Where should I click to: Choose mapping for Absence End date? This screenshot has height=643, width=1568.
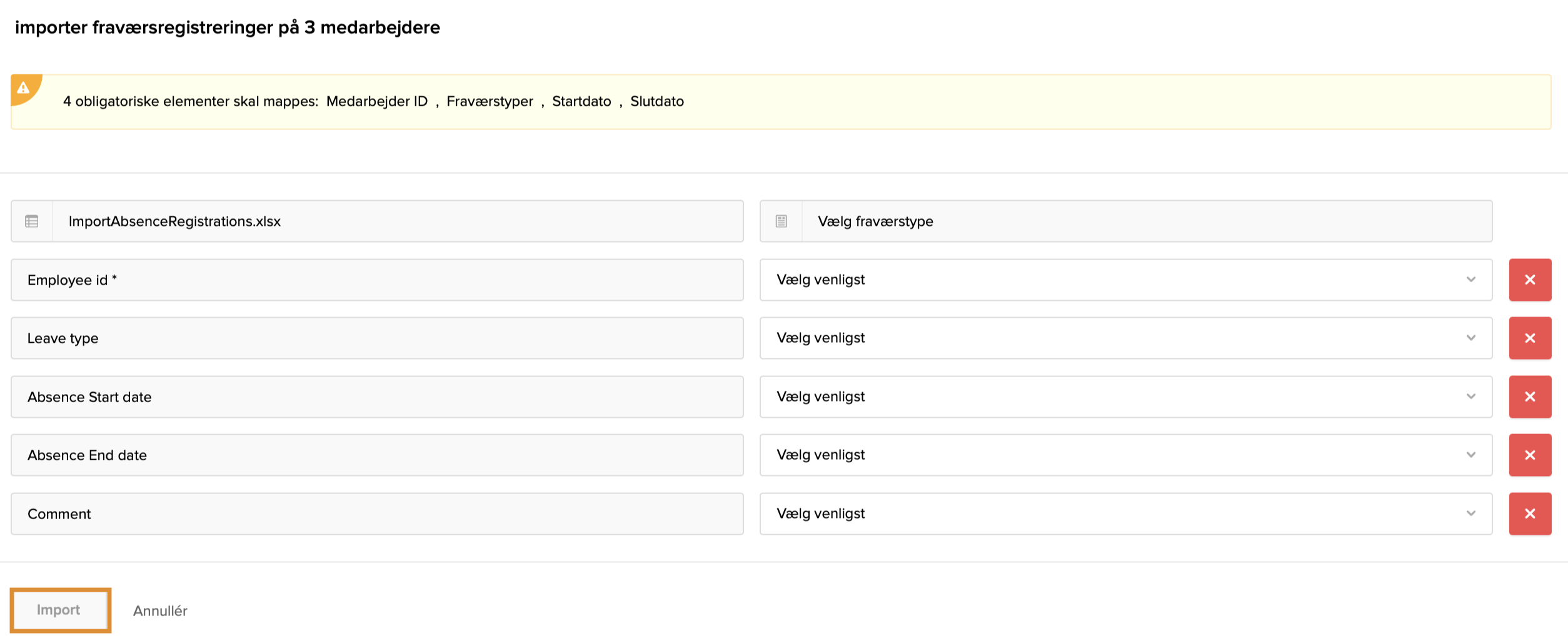[1125, 455]
